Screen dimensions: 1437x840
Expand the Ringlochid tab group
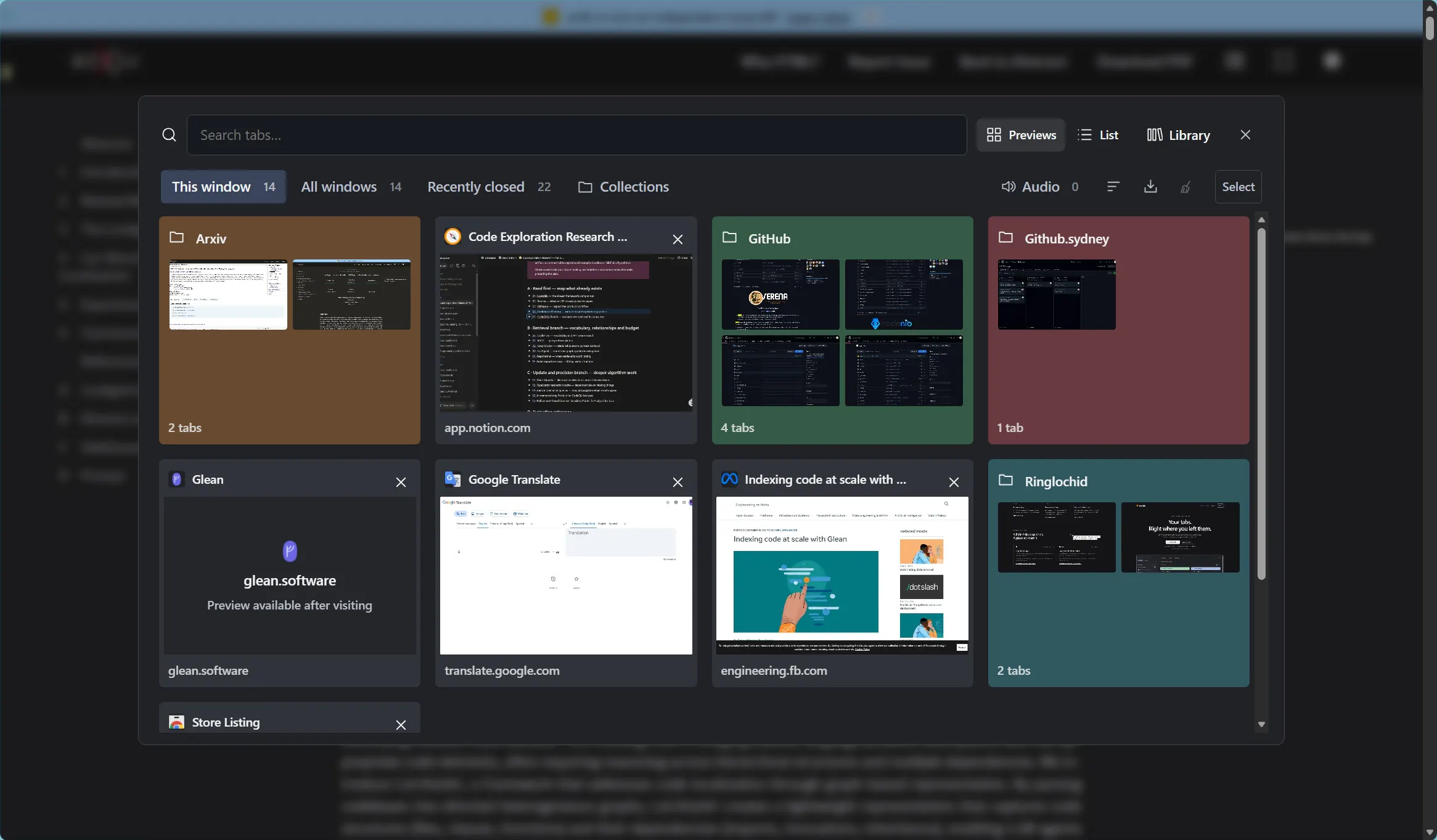tap(1118, 573)
